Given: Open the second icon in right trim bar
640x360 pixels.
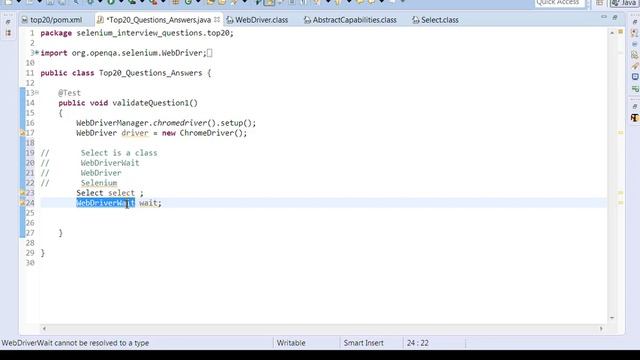Looking at the screenshot, I should (634, 33).
